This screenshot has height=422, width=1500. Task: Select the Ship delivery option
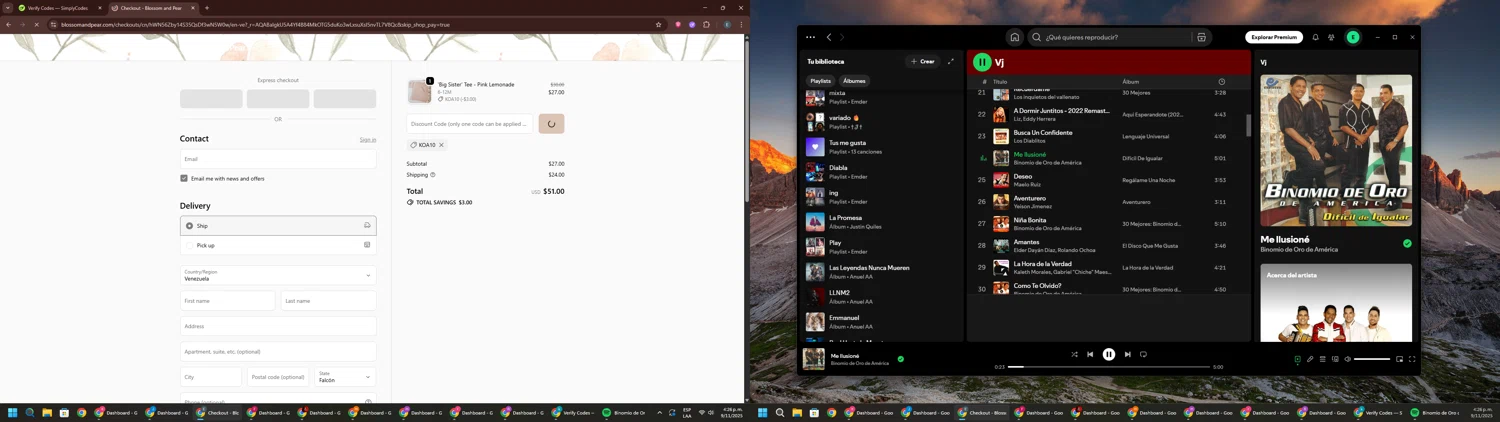[x=190, y=226]
